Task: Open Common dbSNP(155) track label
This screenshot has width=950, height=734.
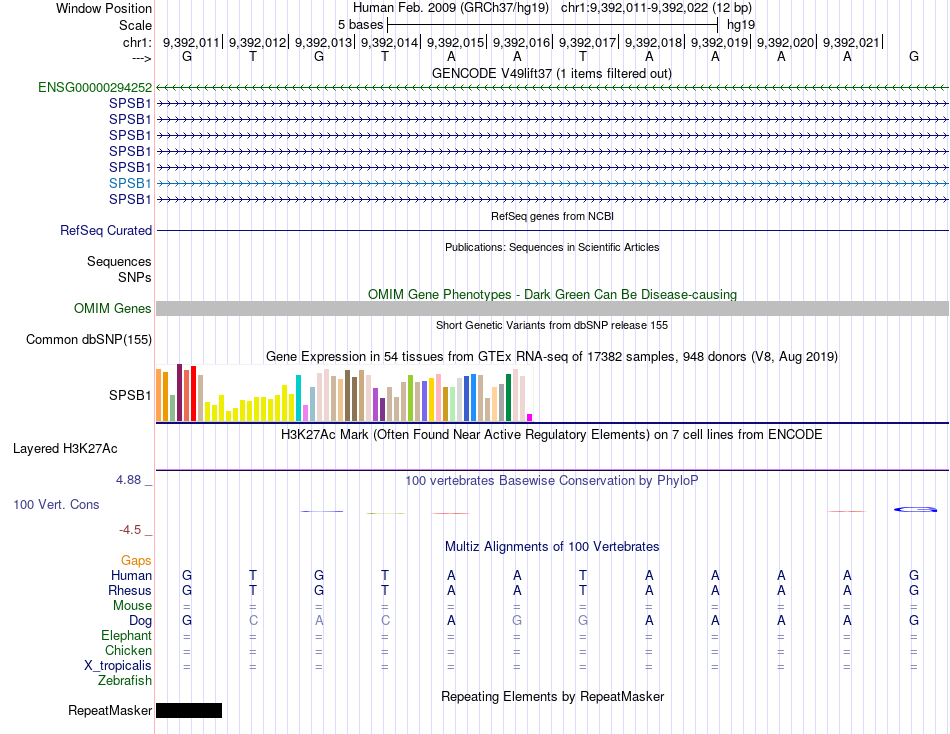Action: coord(88,339)
